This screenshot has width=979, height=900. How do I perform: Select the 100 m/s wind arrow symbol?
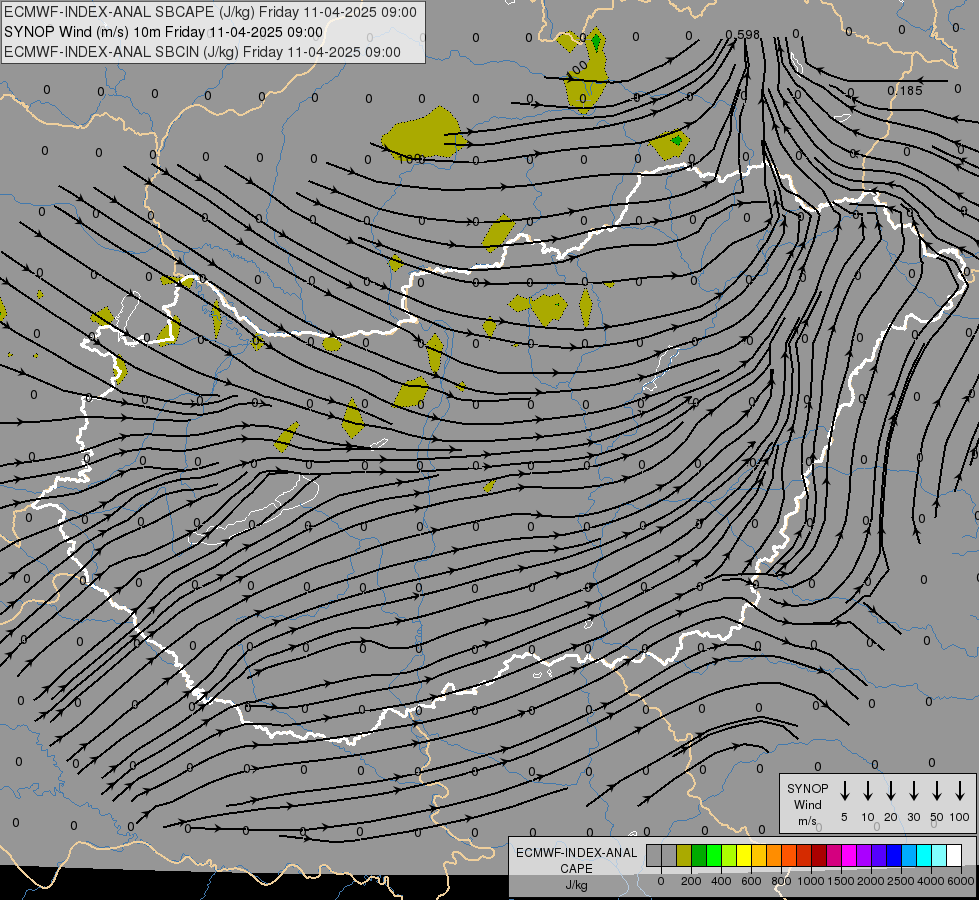(x=960, y=790)
